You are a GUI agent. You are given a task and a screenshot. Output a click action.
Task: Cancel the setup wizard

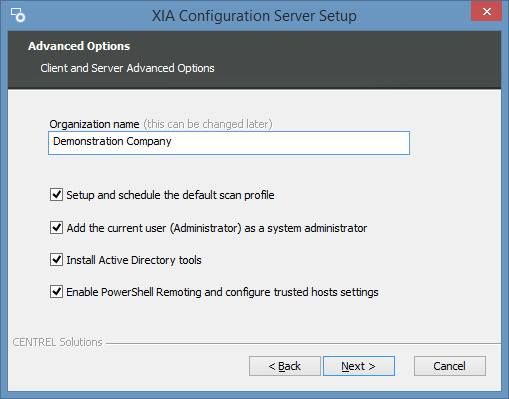[x=450, y=366]
